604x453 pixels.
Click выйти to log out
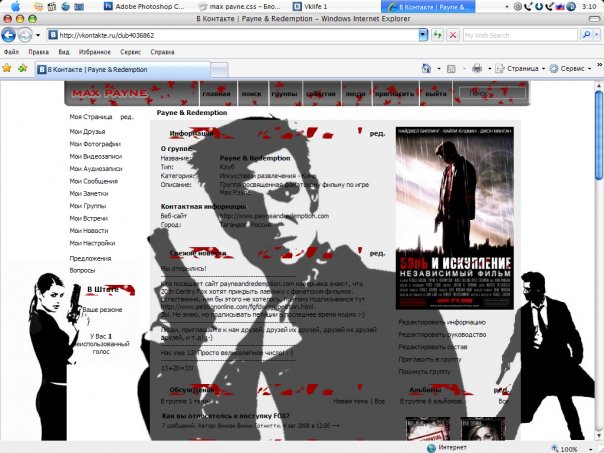click(436, 94)
